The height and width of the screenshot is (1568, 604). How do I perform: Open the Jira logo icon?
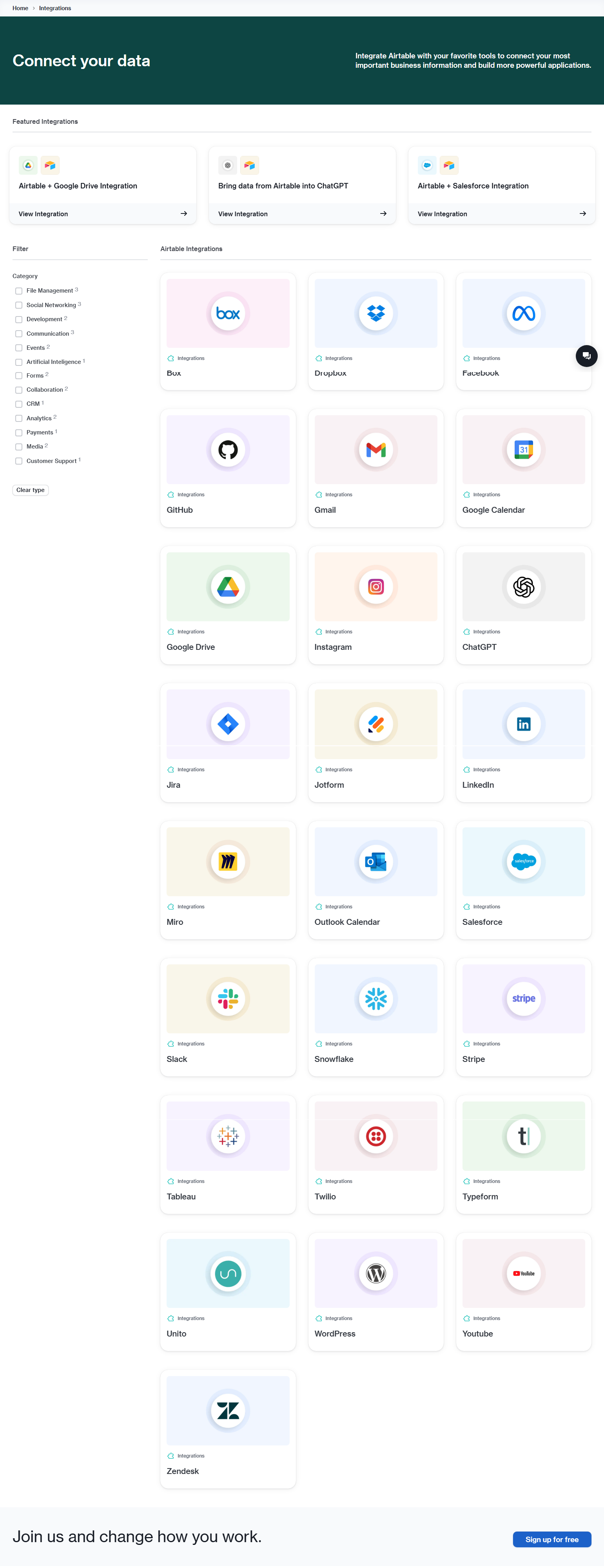(x=228, y=724)
